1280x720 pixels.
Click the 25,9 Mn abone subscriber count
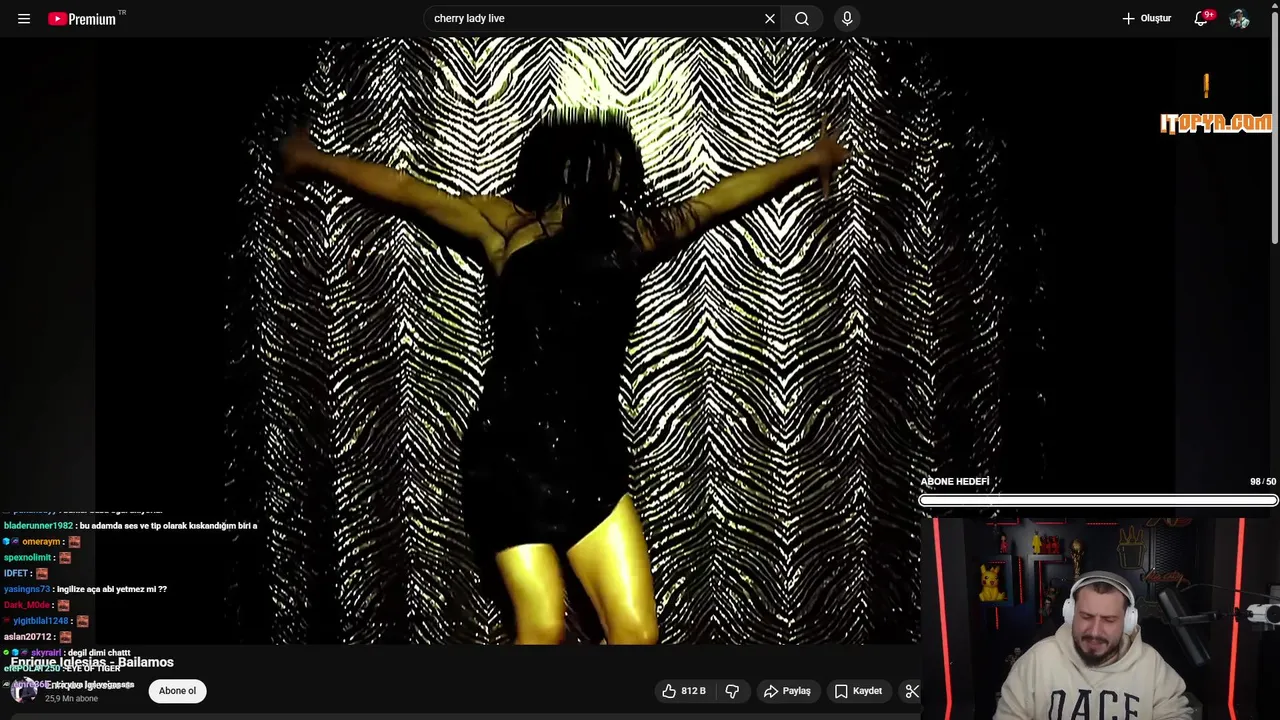click(x=72, y=698)
